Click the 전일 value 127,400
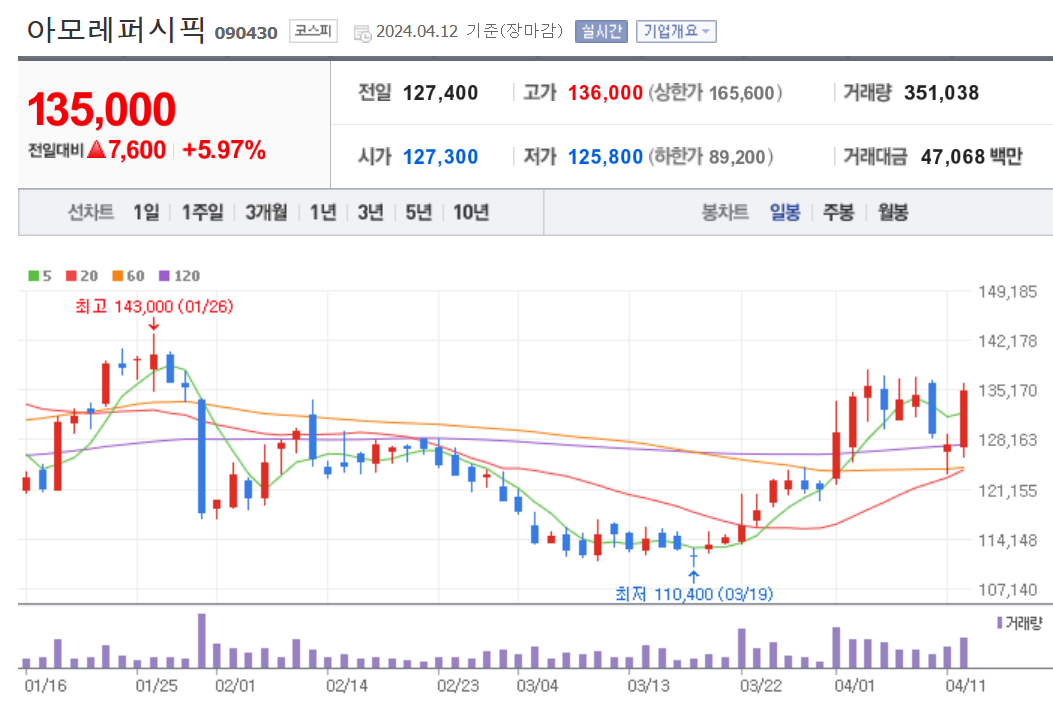The height and width of the screenshot is (716, 1053). (441, 93)
